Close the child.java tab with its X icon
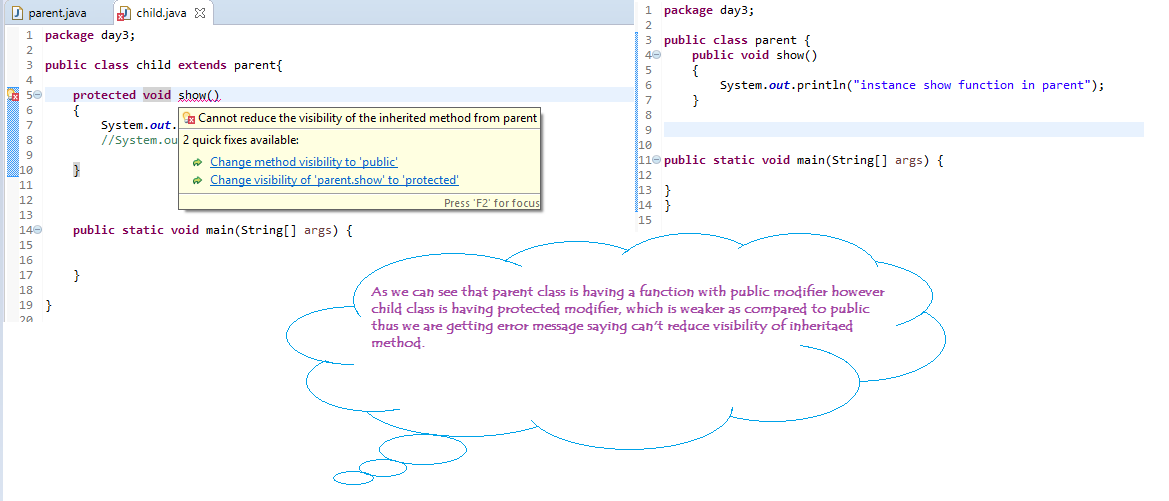 pyautogui.click(x=199, y=13)
